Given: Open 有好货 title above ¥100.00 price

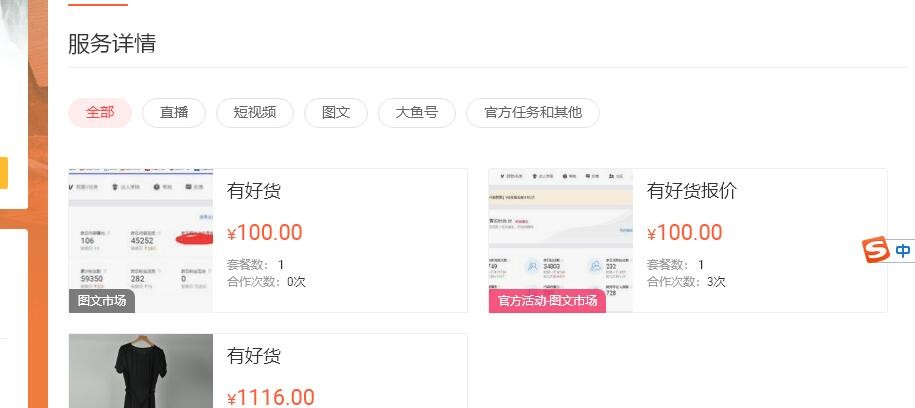Looking at the screenshot, I should point(254,191).
